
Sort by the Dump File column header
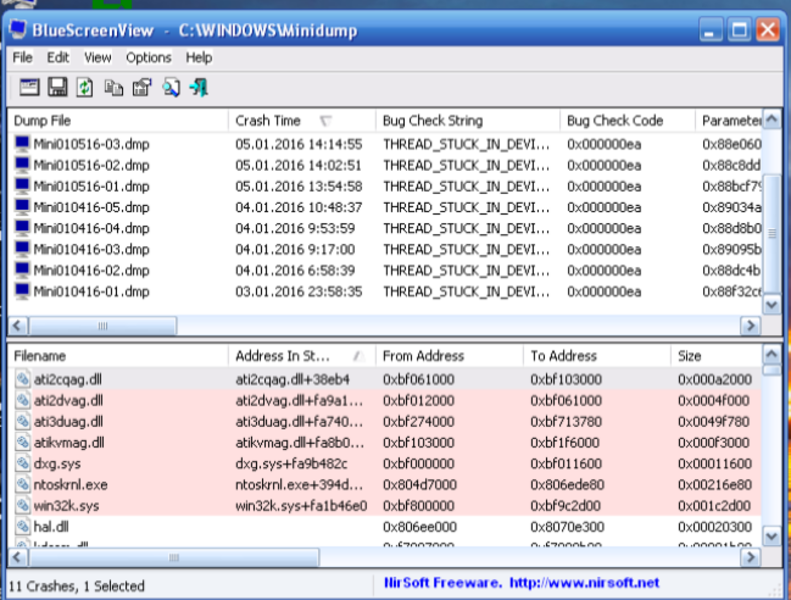118,121
